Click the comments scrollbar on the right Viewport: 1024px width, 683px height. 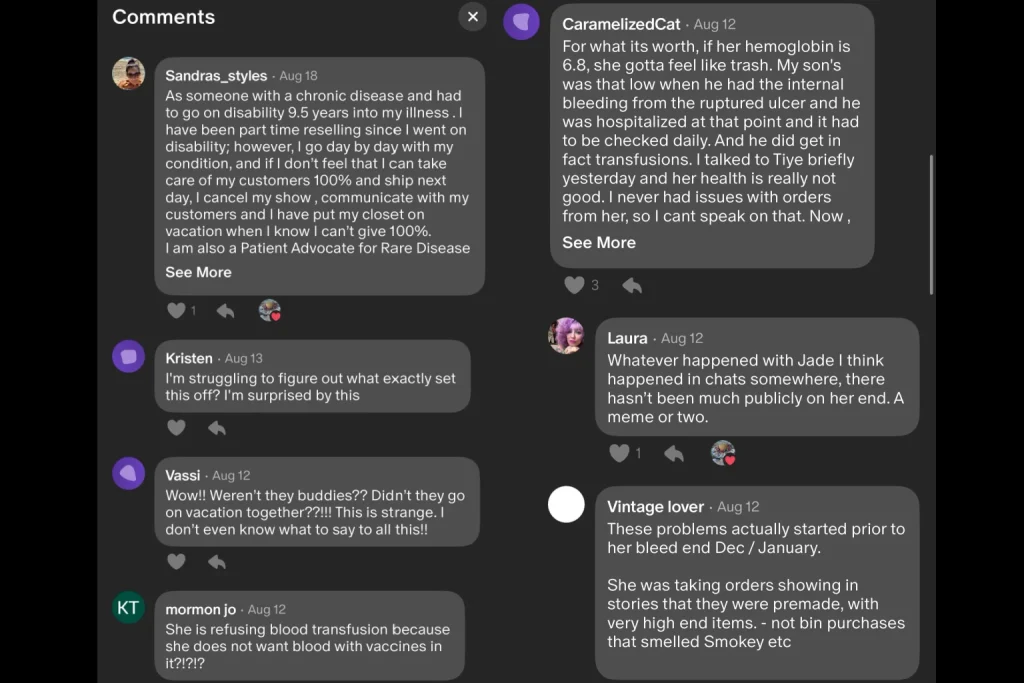(x=932, y=225)
